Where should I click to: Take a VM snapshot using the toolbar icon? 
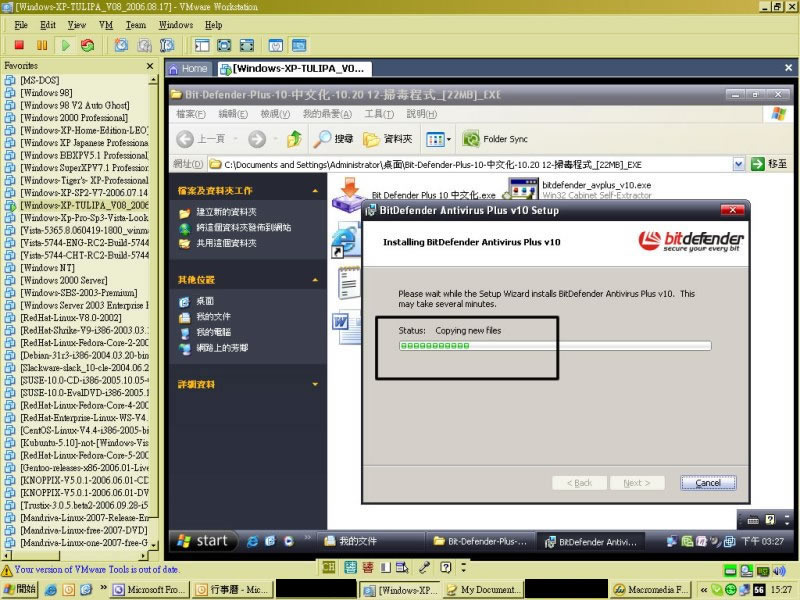point(121,45)
